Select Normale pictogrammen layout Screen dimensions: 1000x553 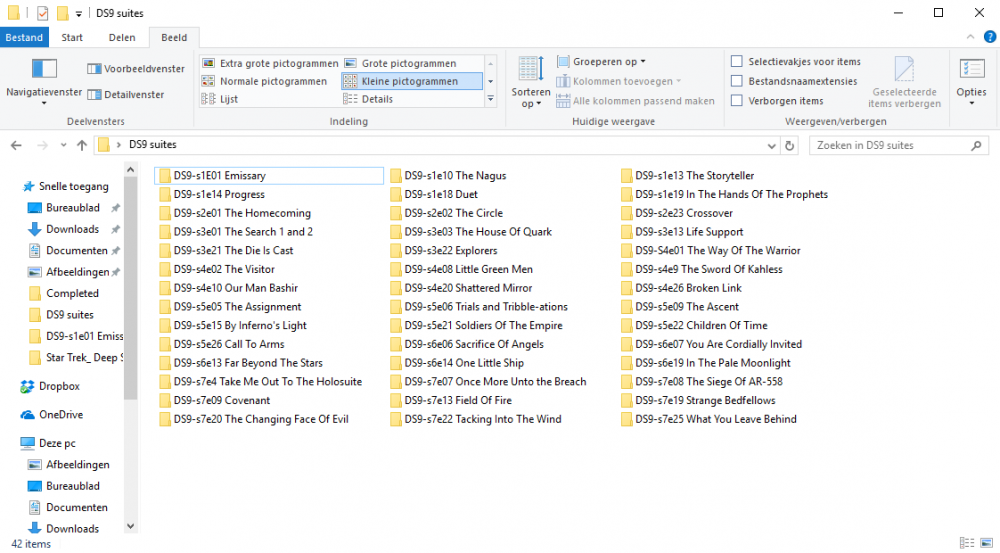pos(265,81)
